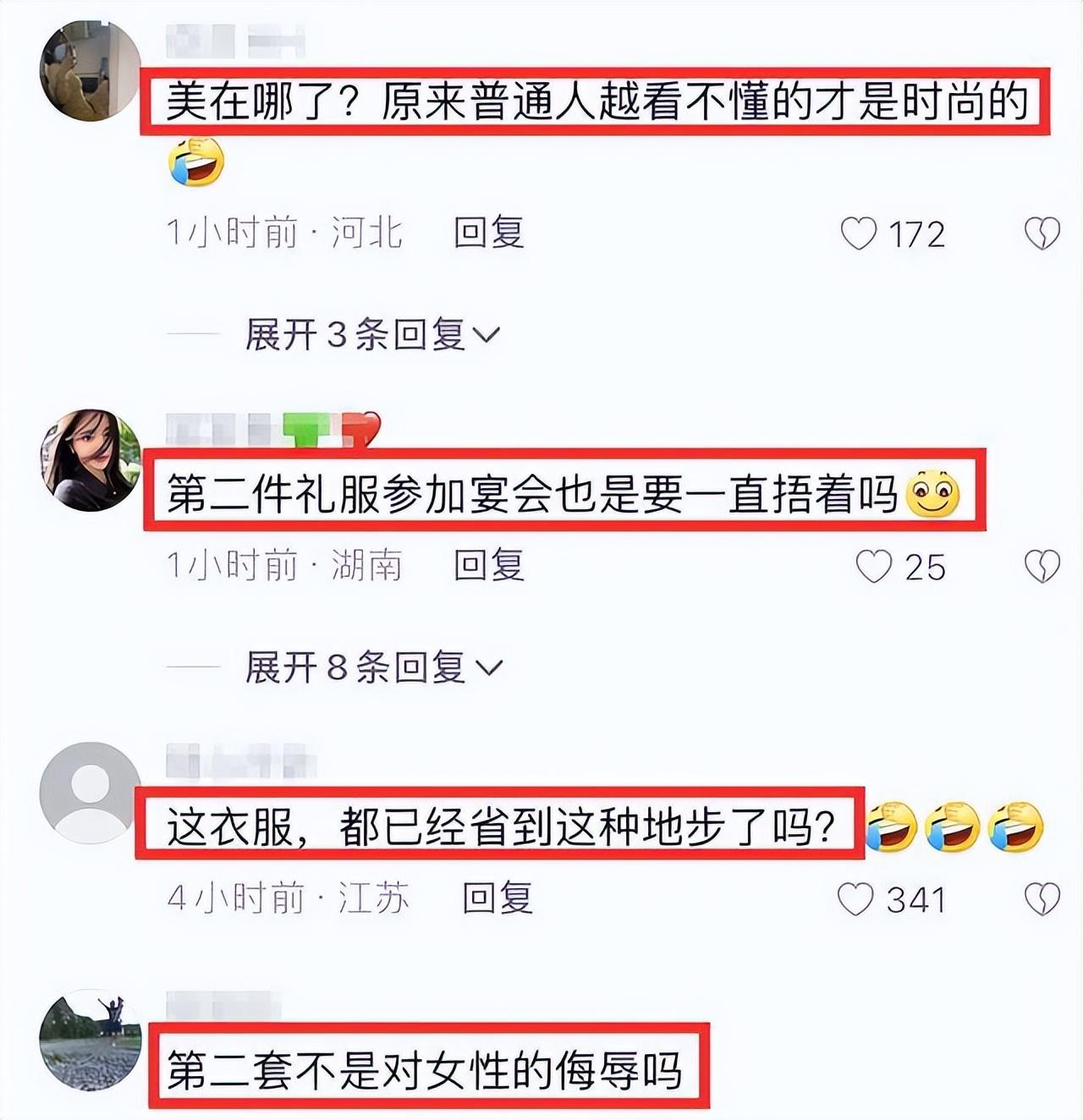Select the comment 这衣服，都已经省到这种地步了吗
This screenshot has height=1120, width=1083.
[x=500, y=823]
